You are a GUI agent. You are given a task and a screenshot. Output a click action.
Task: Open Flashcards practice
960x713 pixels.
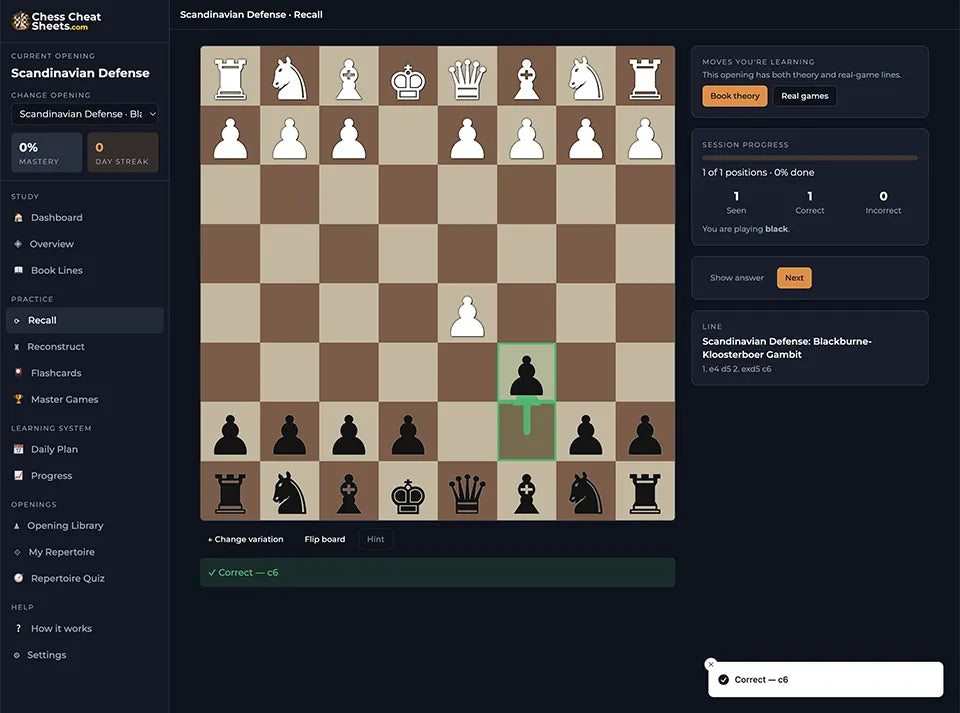click(x=84, y=373)
